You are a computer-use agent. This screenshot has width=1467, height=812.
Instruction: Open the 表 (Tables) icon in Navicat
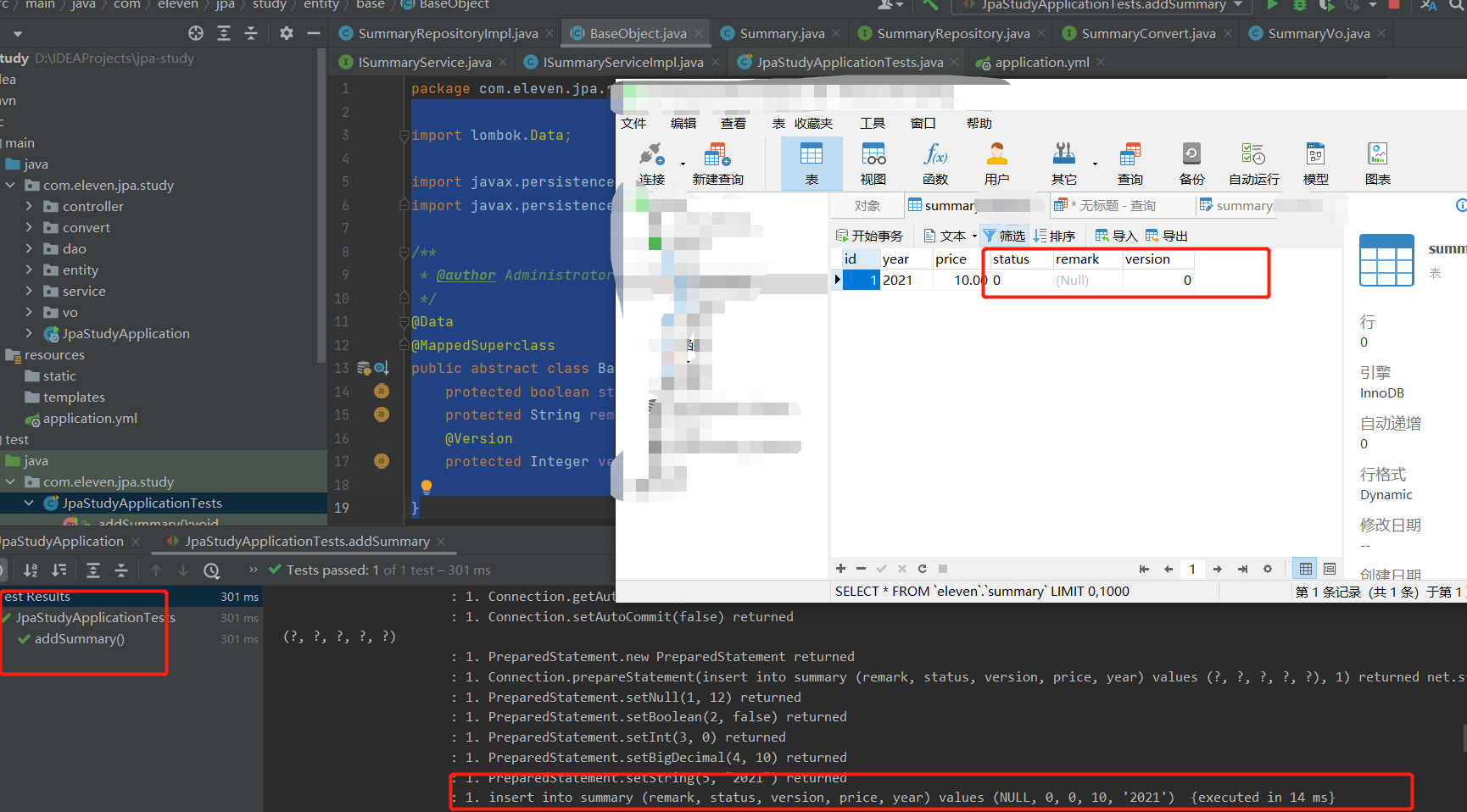812,163
